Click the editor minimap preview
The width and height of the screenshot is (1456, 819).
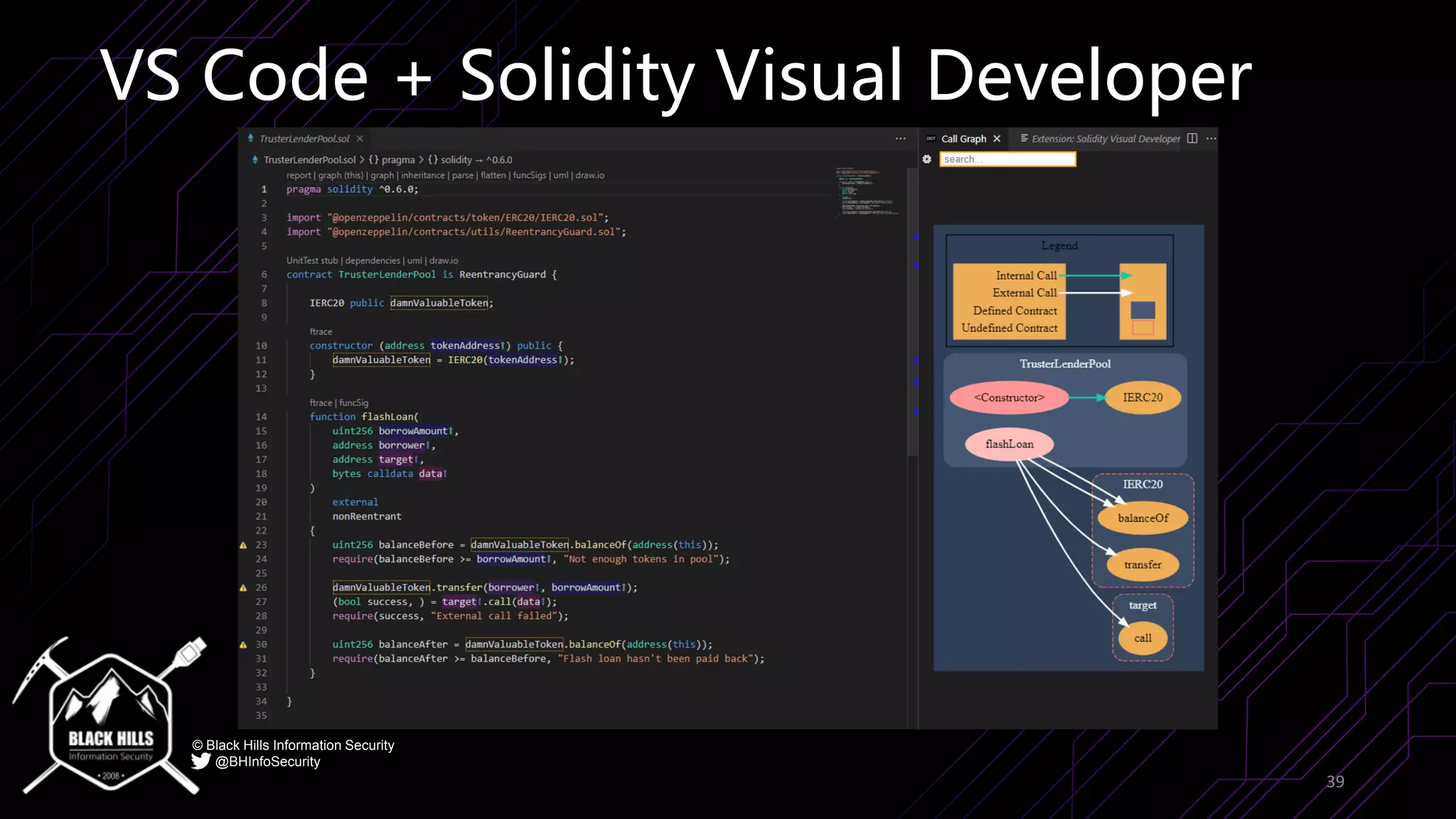pyautogui.click(x=868, y=192)
